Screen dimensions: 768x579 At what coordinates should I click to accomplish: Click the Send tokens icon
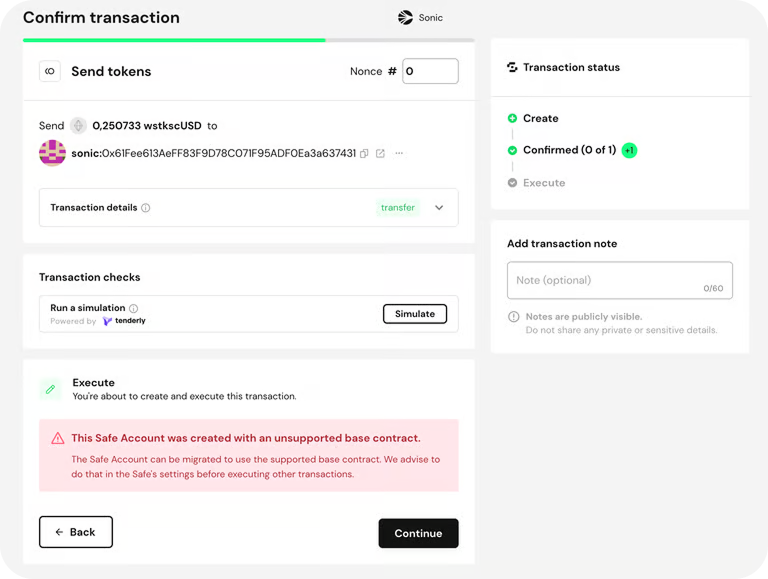coord(50,71)
